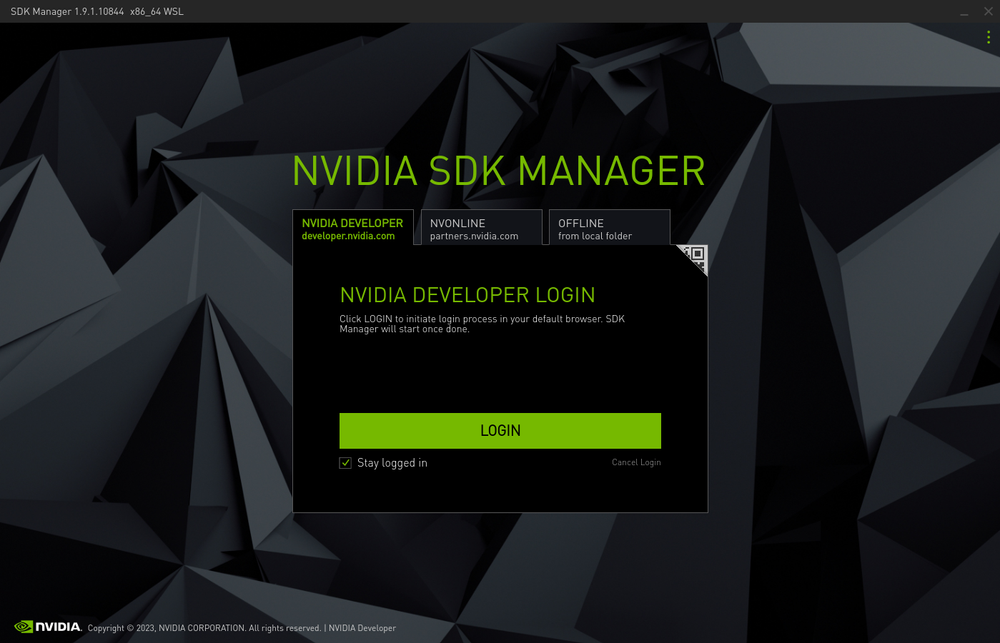Click the LOGIN button
The height and width of the screenshot is (643, 1000).
[x=500, y=430]
